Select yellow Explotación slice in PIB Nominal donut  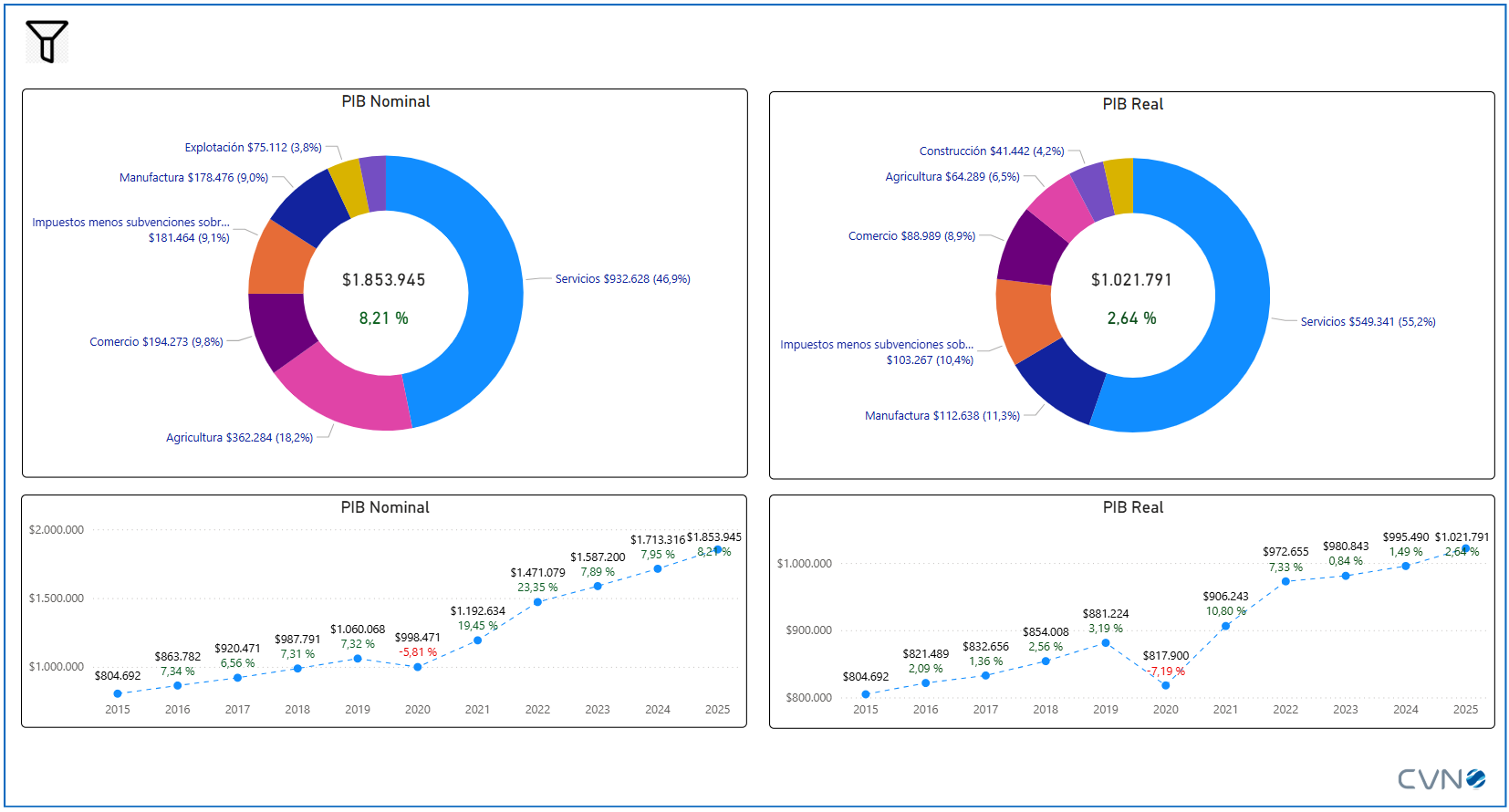point(348,185)
